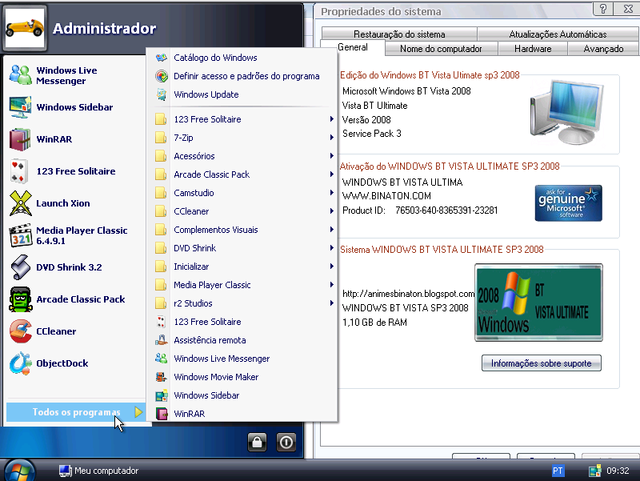Open the Hardware tab
This screenshot has width=640, height=481.
(533, 49)
